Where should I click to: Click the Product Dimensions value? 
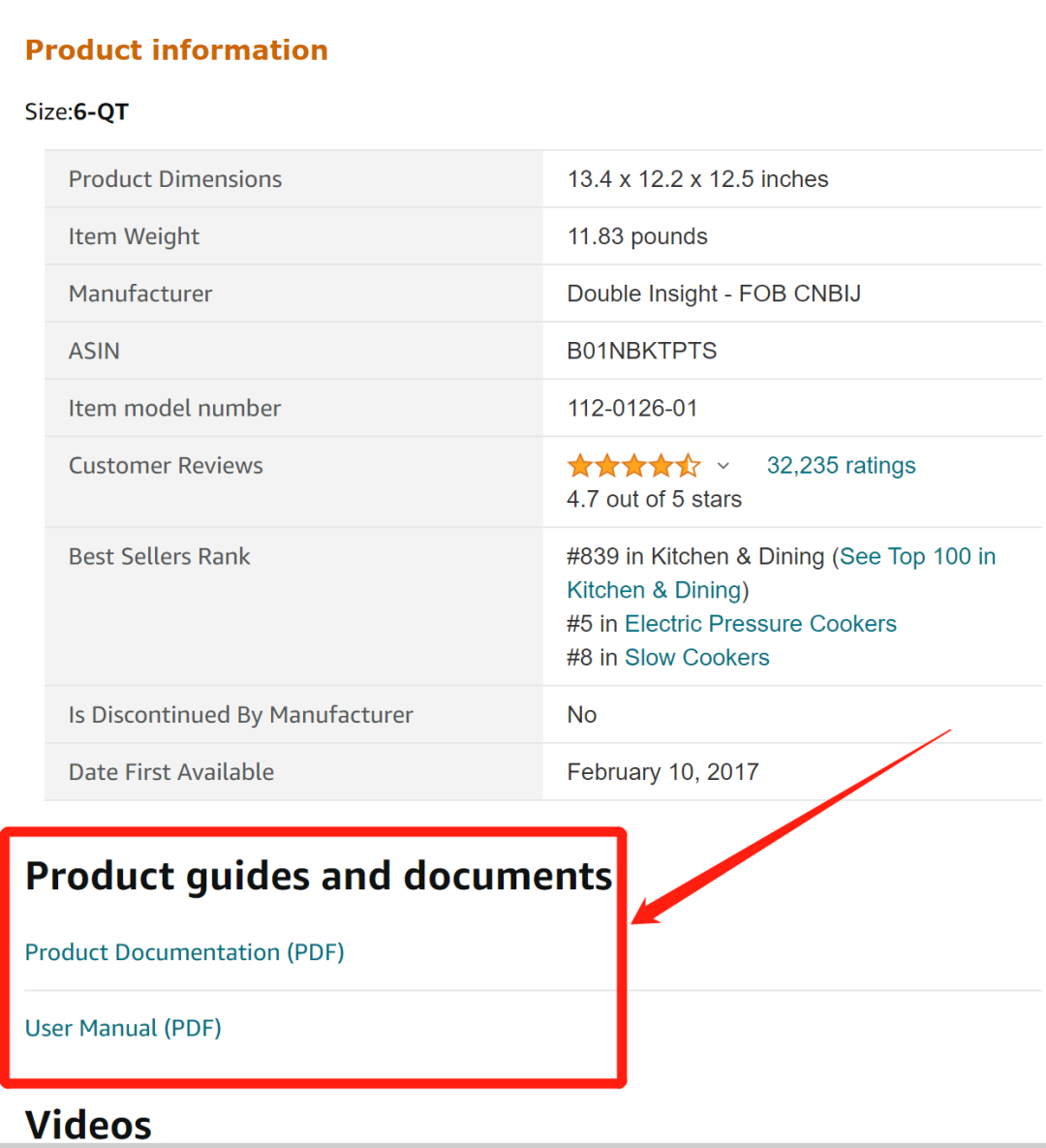pos(697,178)
